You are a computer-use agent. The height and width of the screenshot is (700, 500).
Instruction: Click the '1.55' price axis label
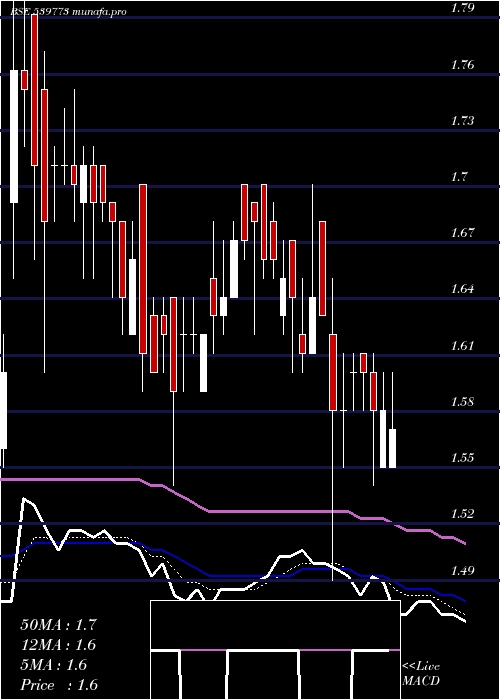(x=462, y=458)
